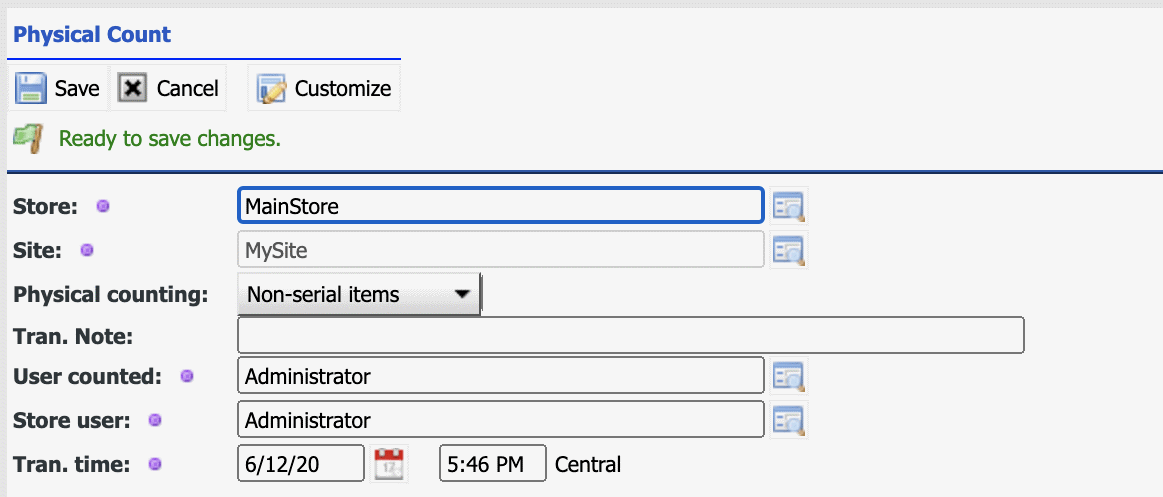
Task: Open the Site lookup icon
Action: pyautogui.click(x=789, y=249)
